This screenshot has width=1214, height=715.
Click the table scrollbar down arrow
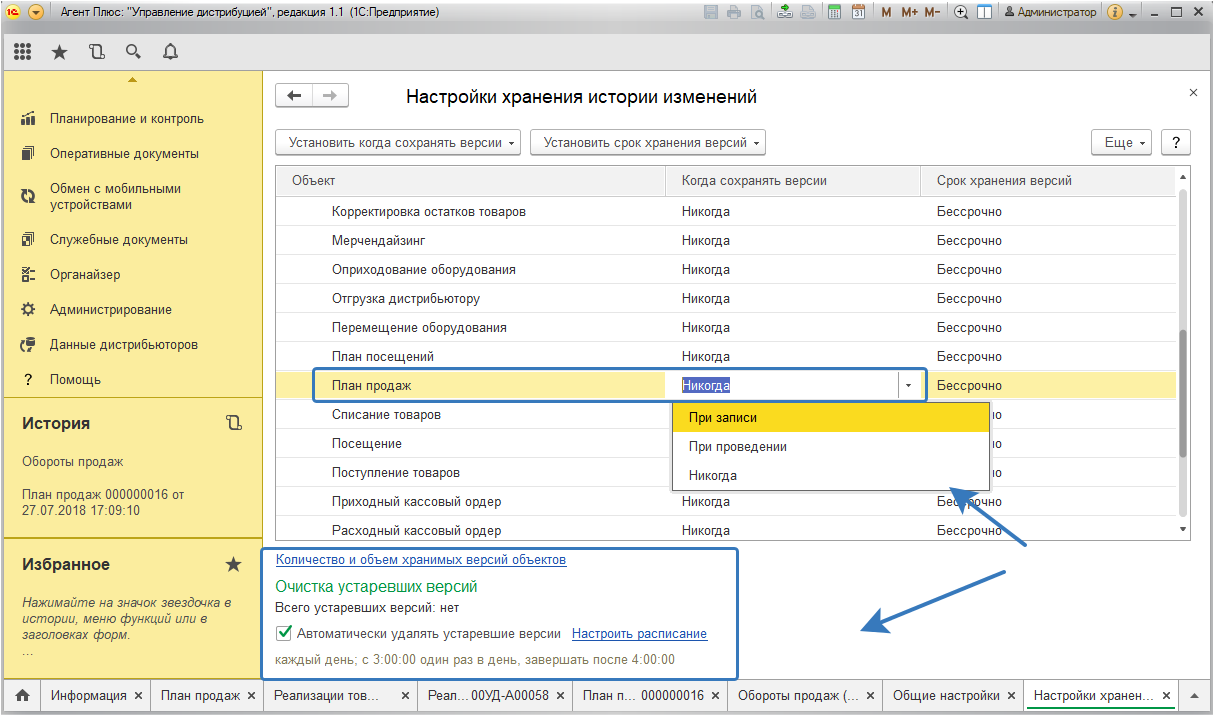[1183, 530]
